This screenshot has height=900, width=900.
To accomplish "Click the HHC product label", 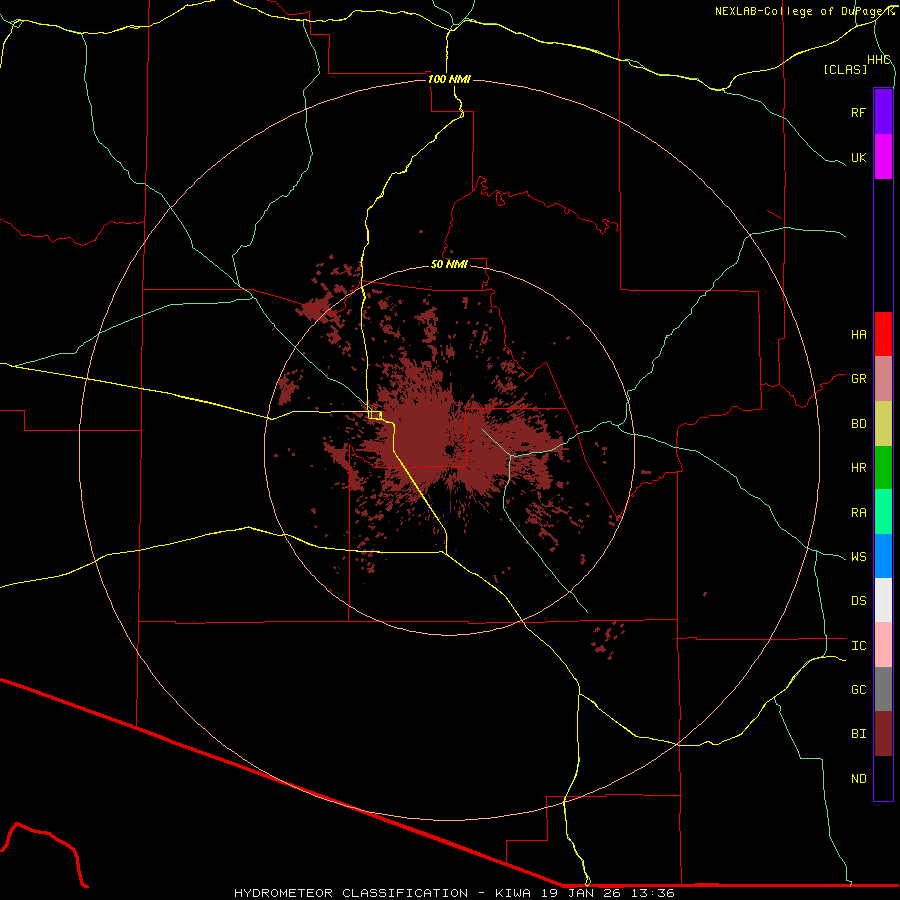I will (879, 60).
